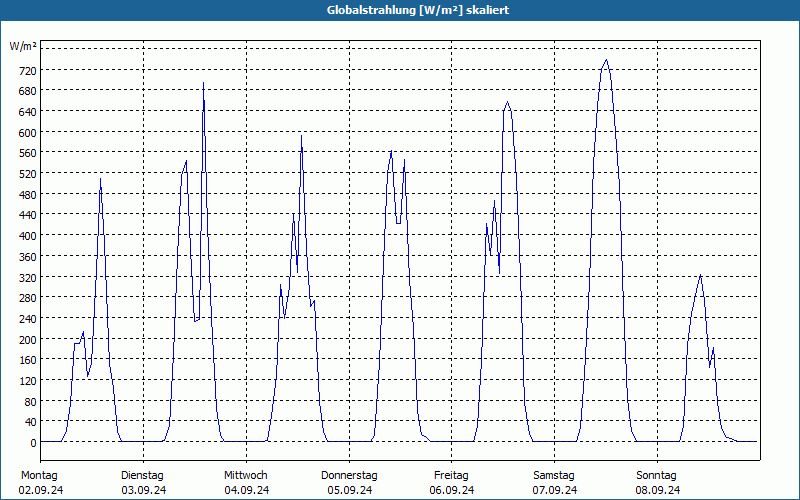Click the Mittwoch day label
This screenshot has height=500, width=800.
pyautogui.click(x=245, y=475)
